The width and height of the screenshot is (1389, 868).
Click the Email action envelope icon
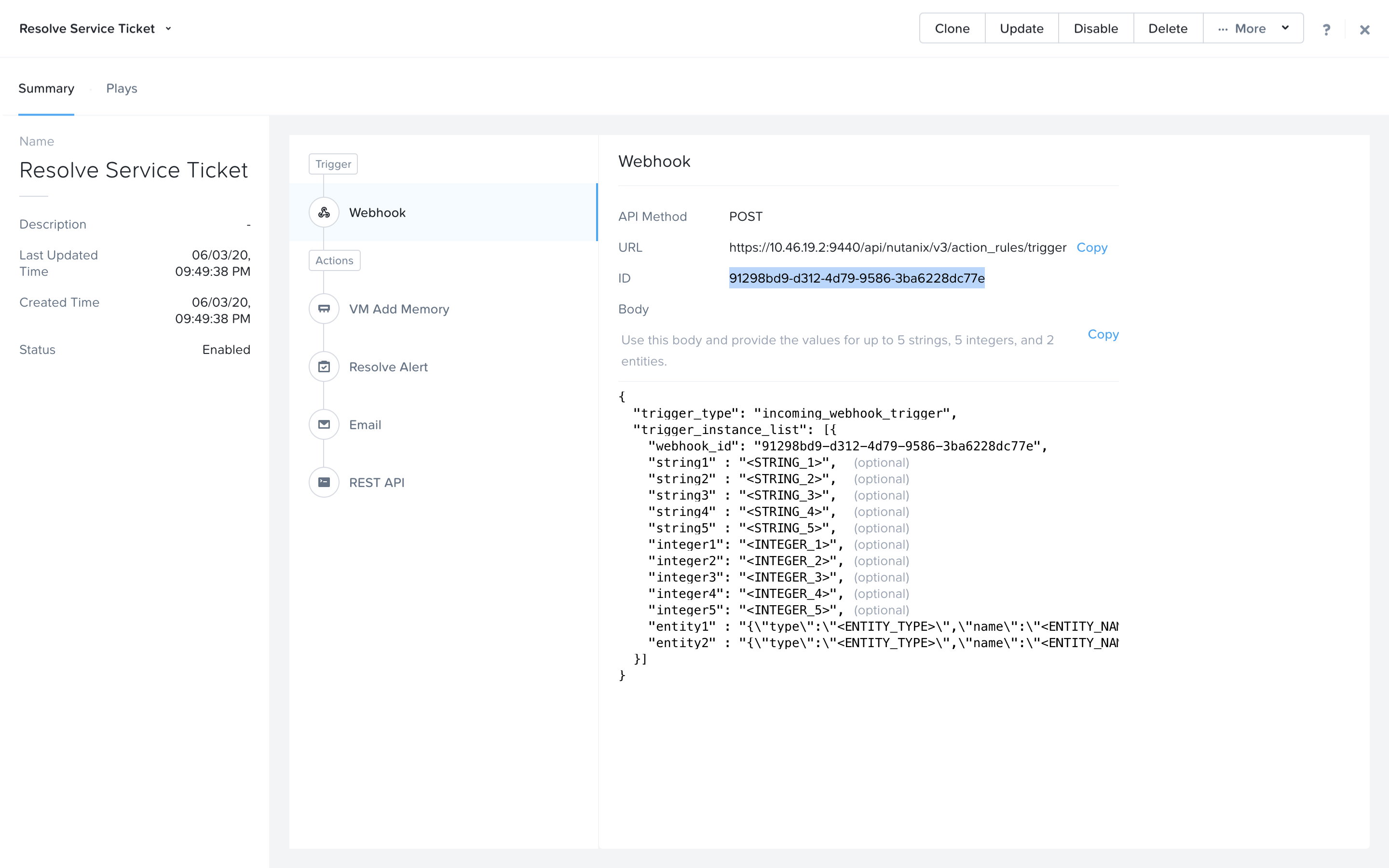tap(324, 425)
